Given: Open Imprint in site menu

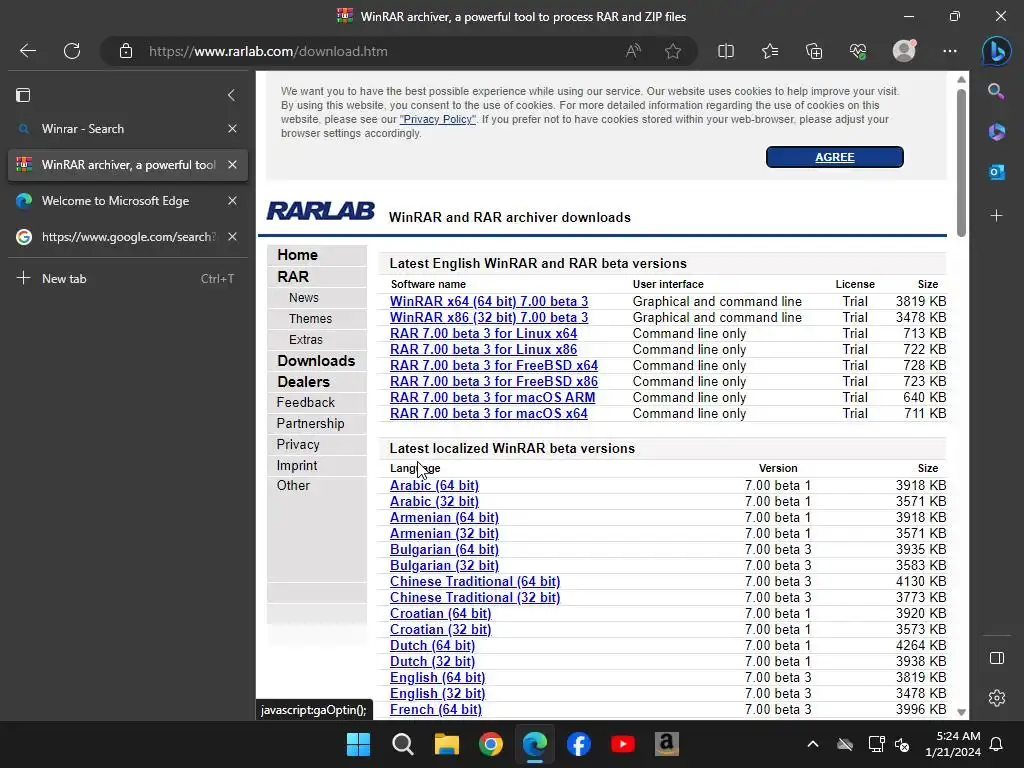Looking at the screenshot, I should tap(296, 465).
